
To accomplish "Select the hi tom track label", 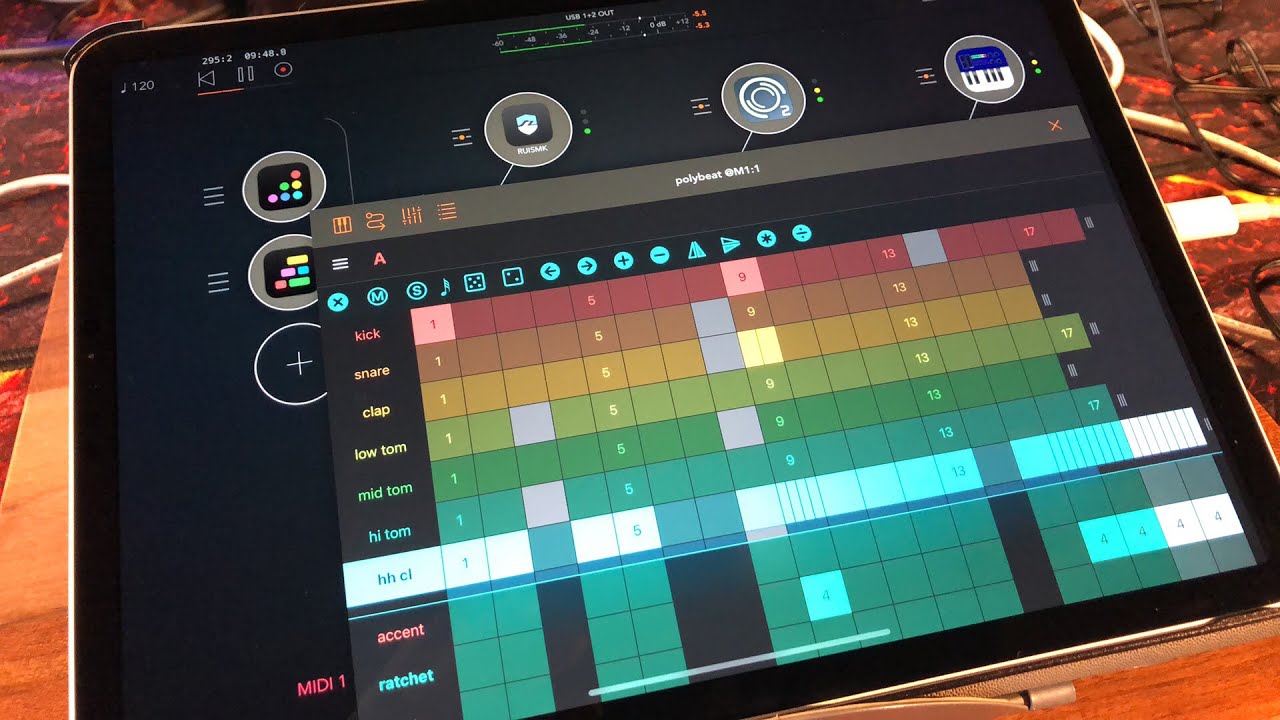I will click(389, 534).
